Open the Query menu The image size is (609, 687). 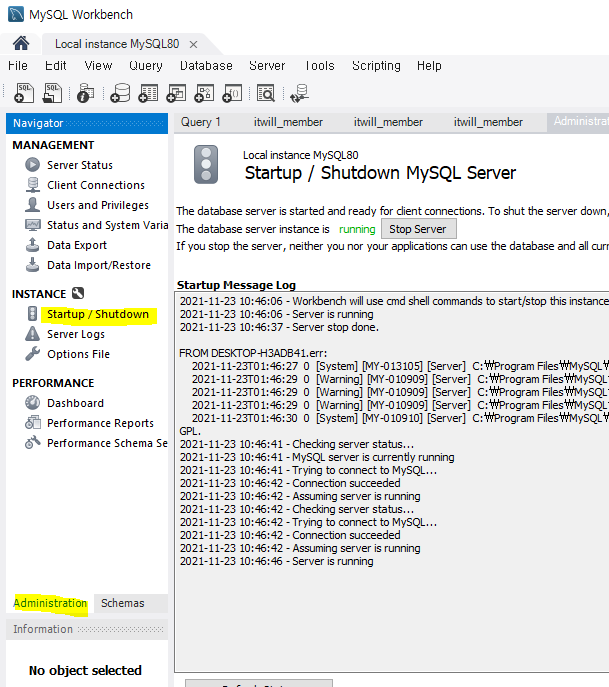click(146, 66)
